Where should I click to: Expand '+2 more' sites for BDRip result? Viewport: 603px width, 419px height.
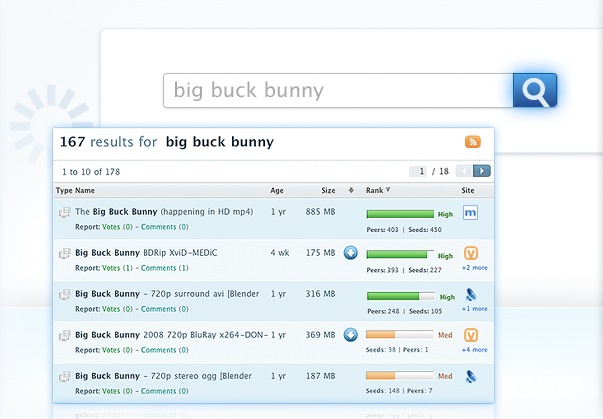point(474,268)
